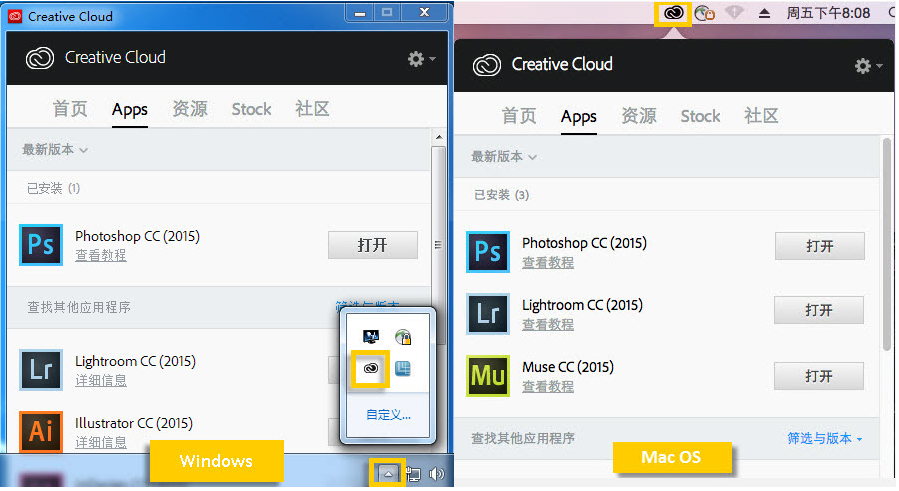Screen dimensions: 899x491
Task: Click the 自定义... link in the tray popup
Action: (x=388, y=414)
